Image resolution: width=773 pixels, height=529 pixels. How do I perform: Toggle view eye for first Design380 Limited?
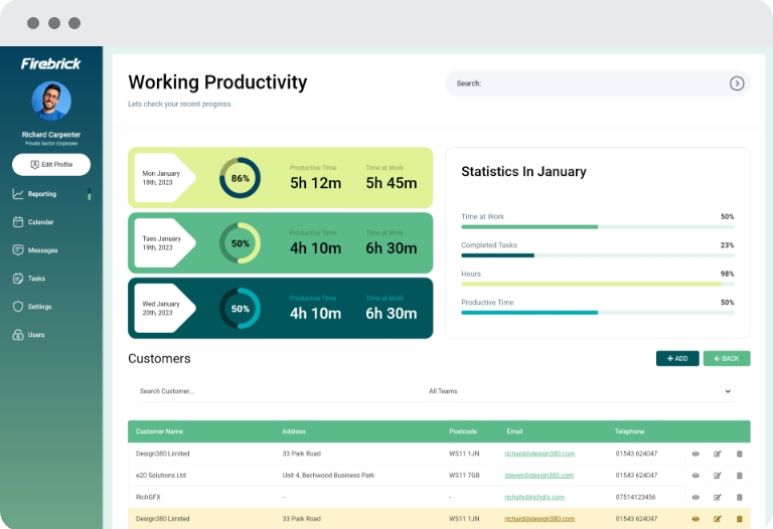tap(696, 454)
